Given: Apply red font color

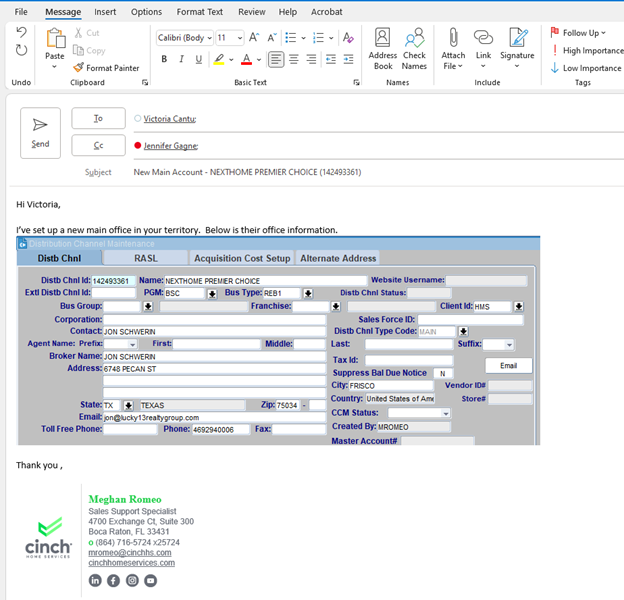Looking at the screenshot, I should 246,59.
